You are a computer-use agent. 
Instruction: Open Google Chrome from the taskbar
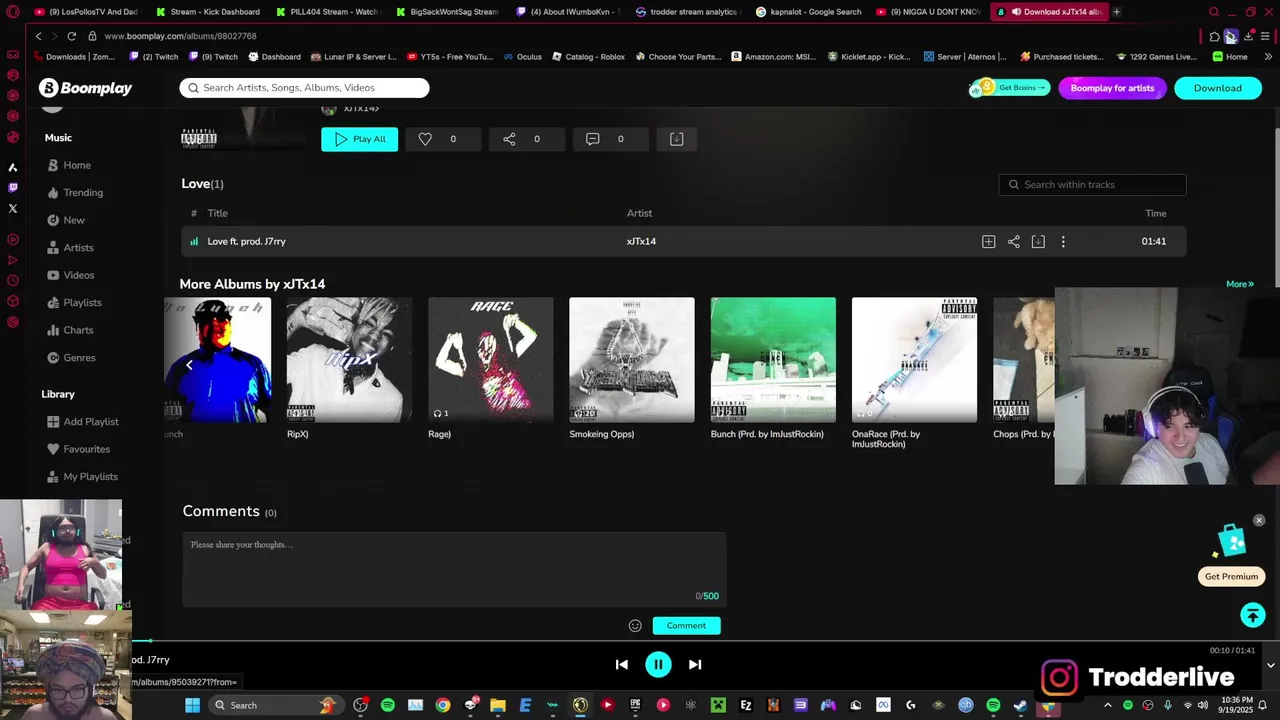pyautogui.click(x=442, y=705)
